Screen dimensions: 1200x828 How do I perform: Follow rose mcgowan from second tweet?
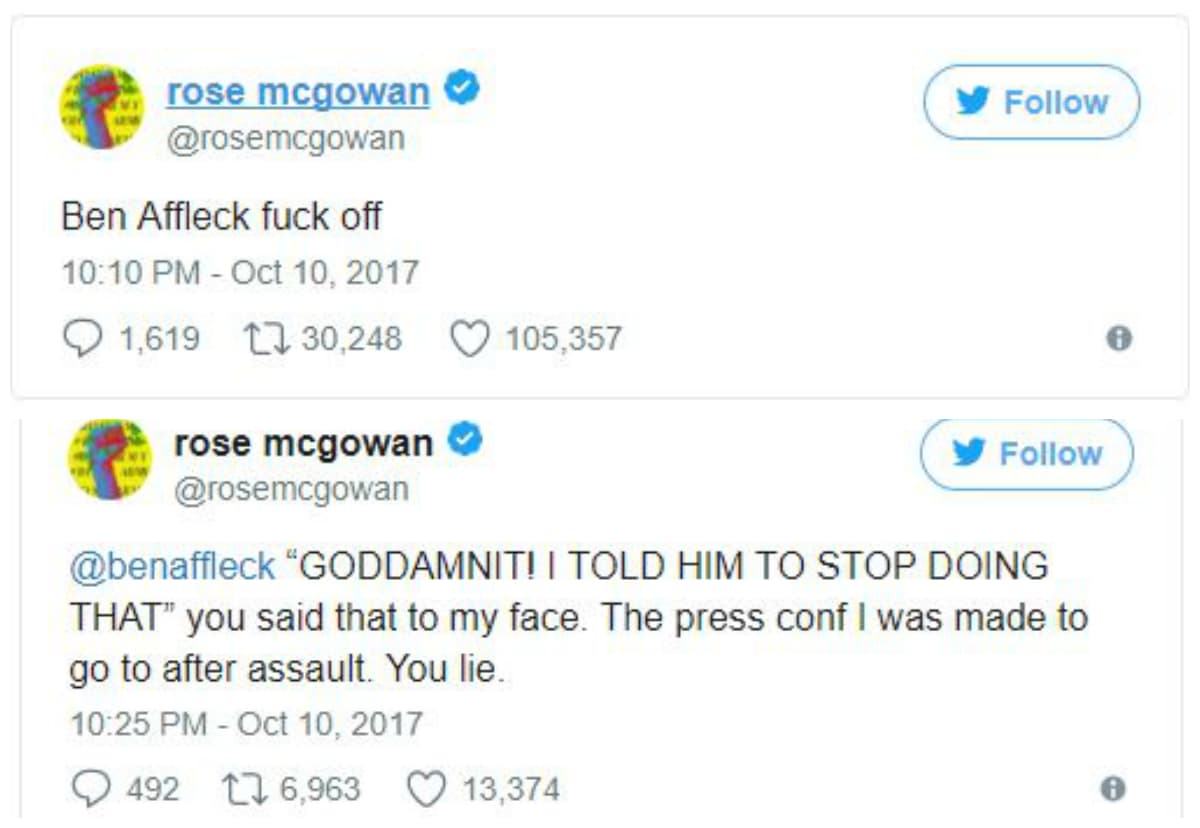pyautogui.click(x=1027, y=454)
